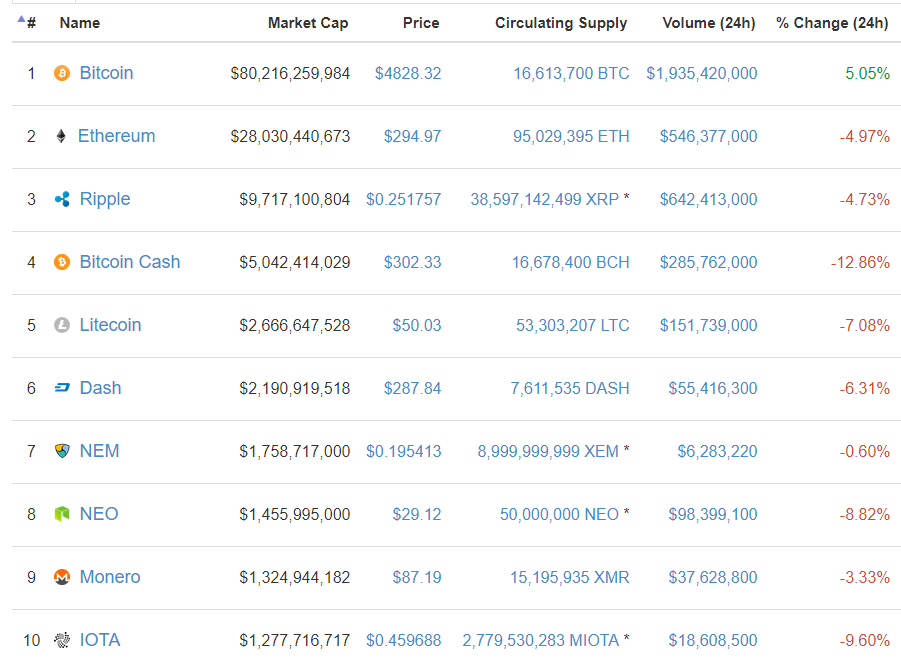Click the Litecoin logo icon
This screenshot has width=901, height=672.
62,325
